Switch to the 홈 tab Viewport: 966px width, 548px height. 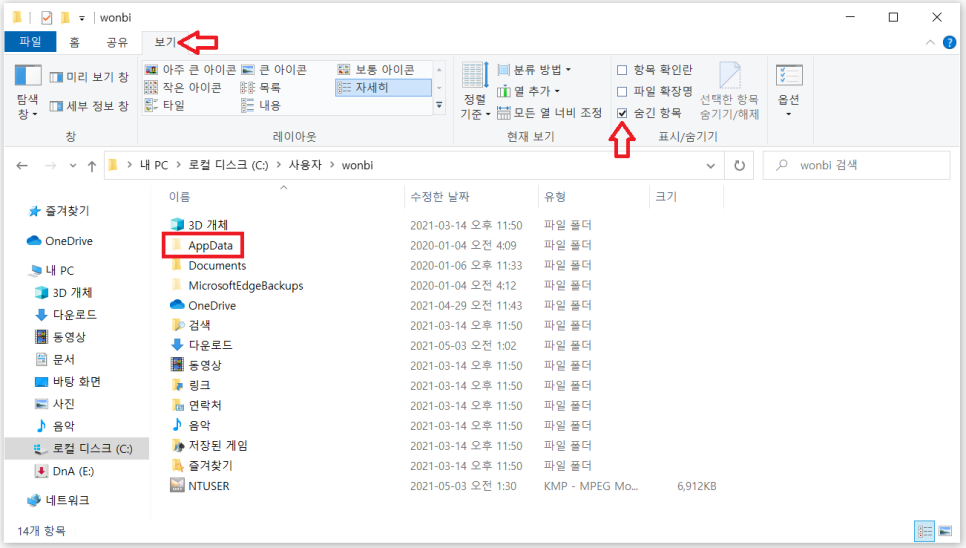click(x=75, y=41)
